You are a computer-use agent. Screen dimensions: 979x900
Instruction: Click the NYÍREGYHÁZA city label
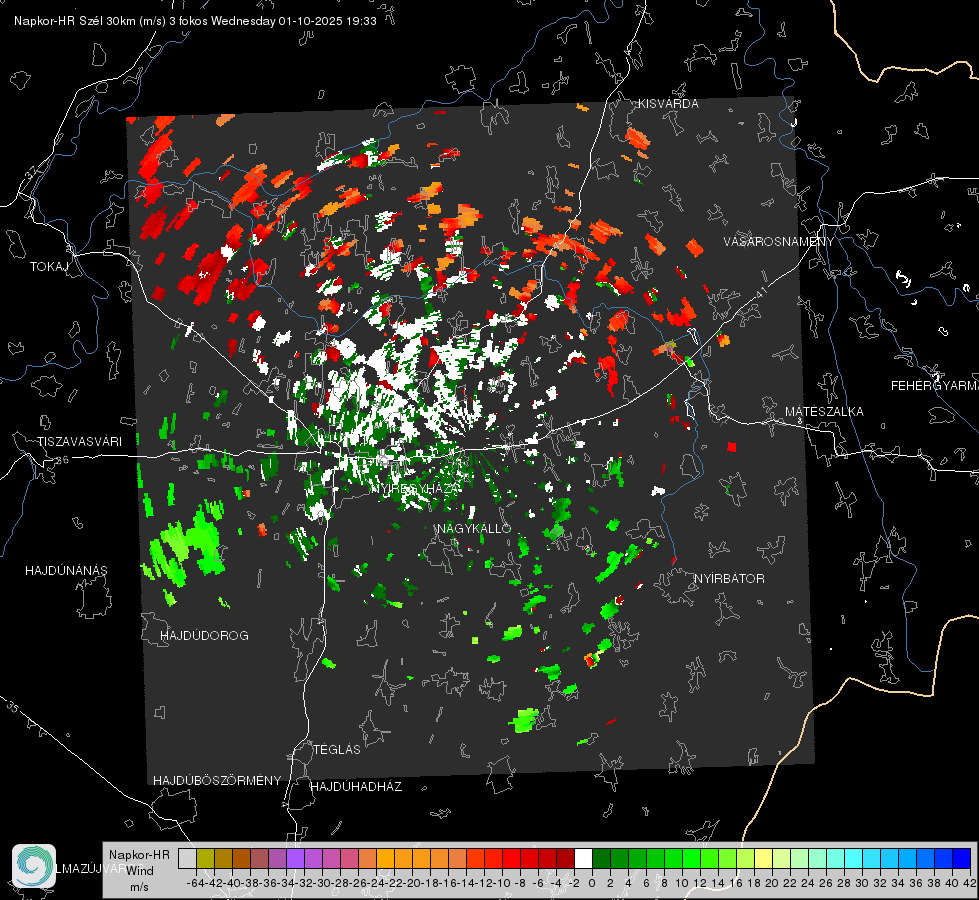[416, 489]
